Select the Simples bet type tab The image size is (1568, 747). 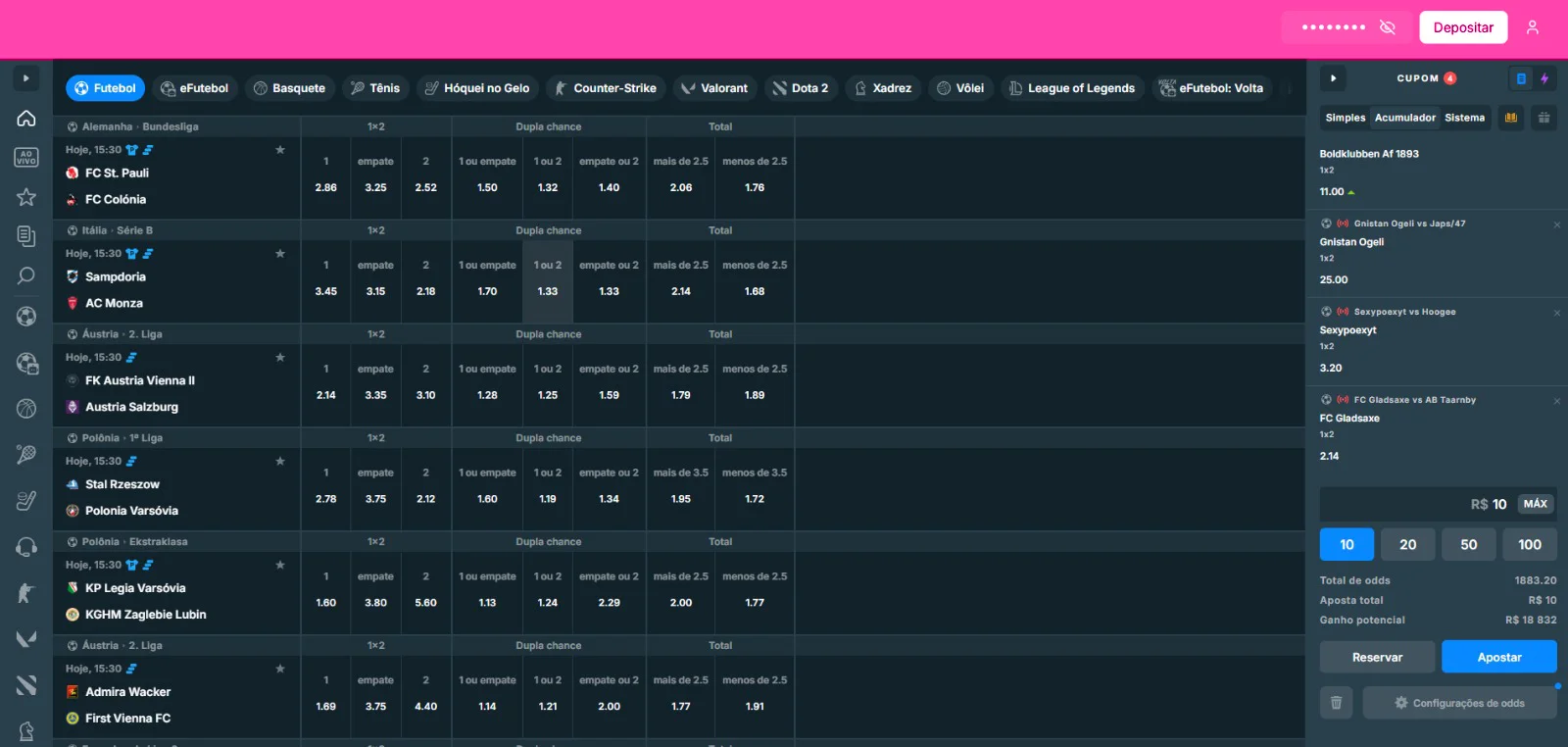1346,118
